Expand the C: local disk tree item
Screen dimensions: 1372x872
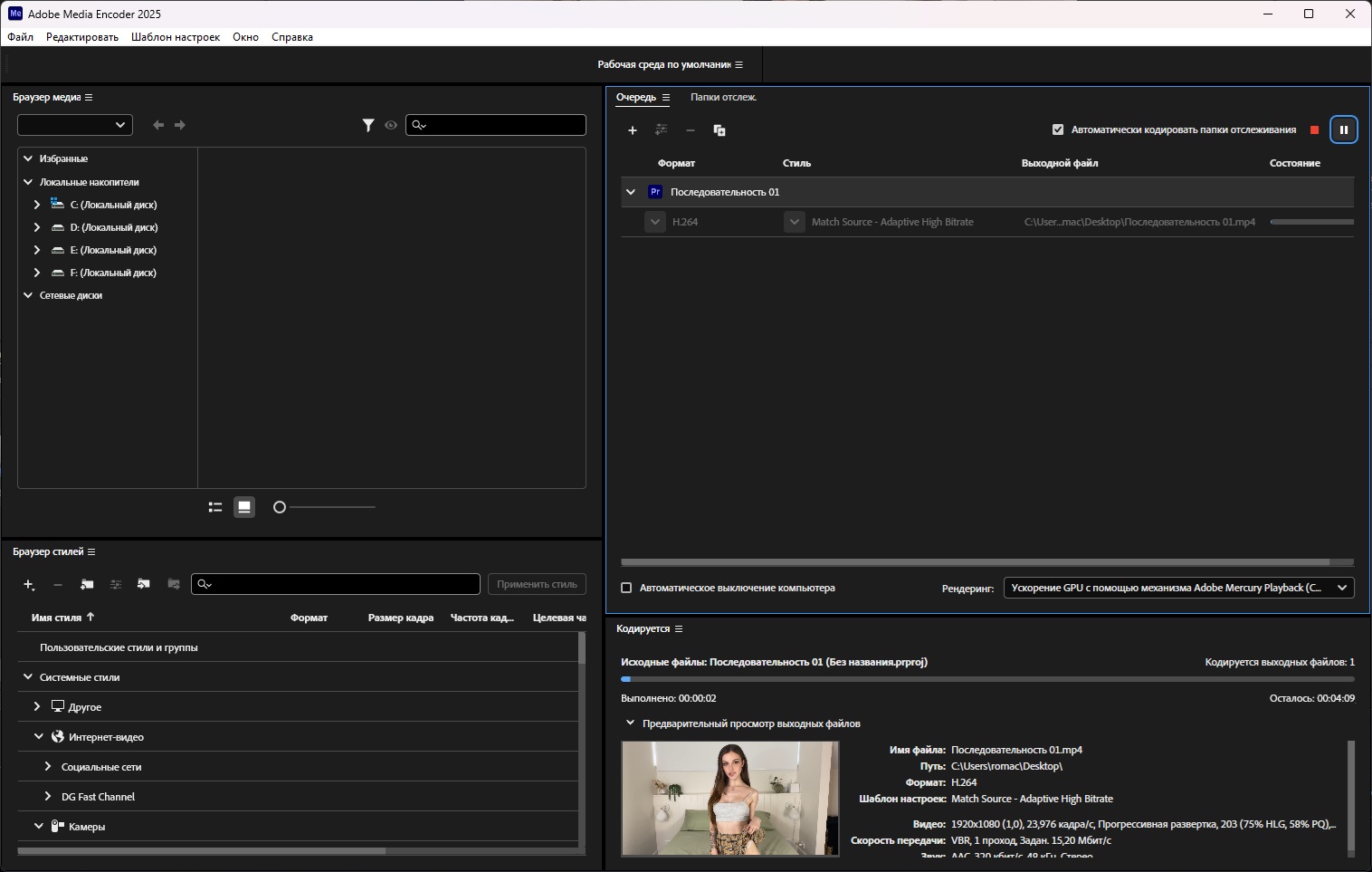click(37, 205)
